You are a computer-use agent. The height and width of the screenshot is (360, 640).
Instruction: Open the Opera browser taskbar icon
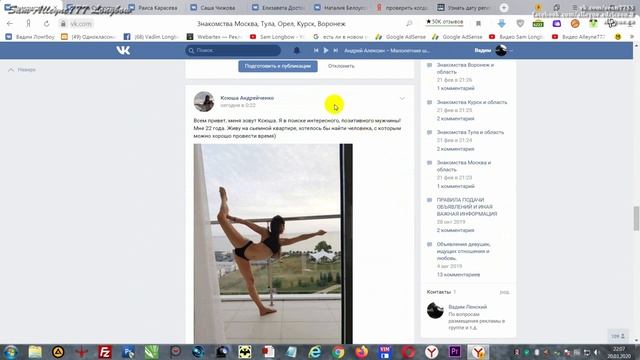tap(408, 352)
